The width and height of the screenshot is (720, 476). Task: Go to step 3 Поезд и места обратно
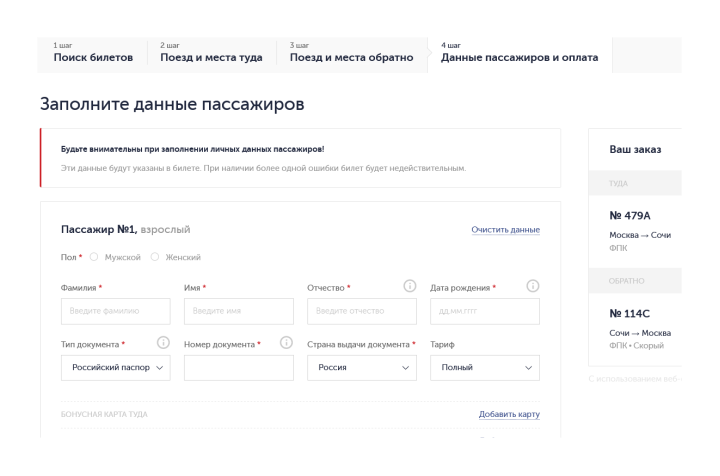351,54
